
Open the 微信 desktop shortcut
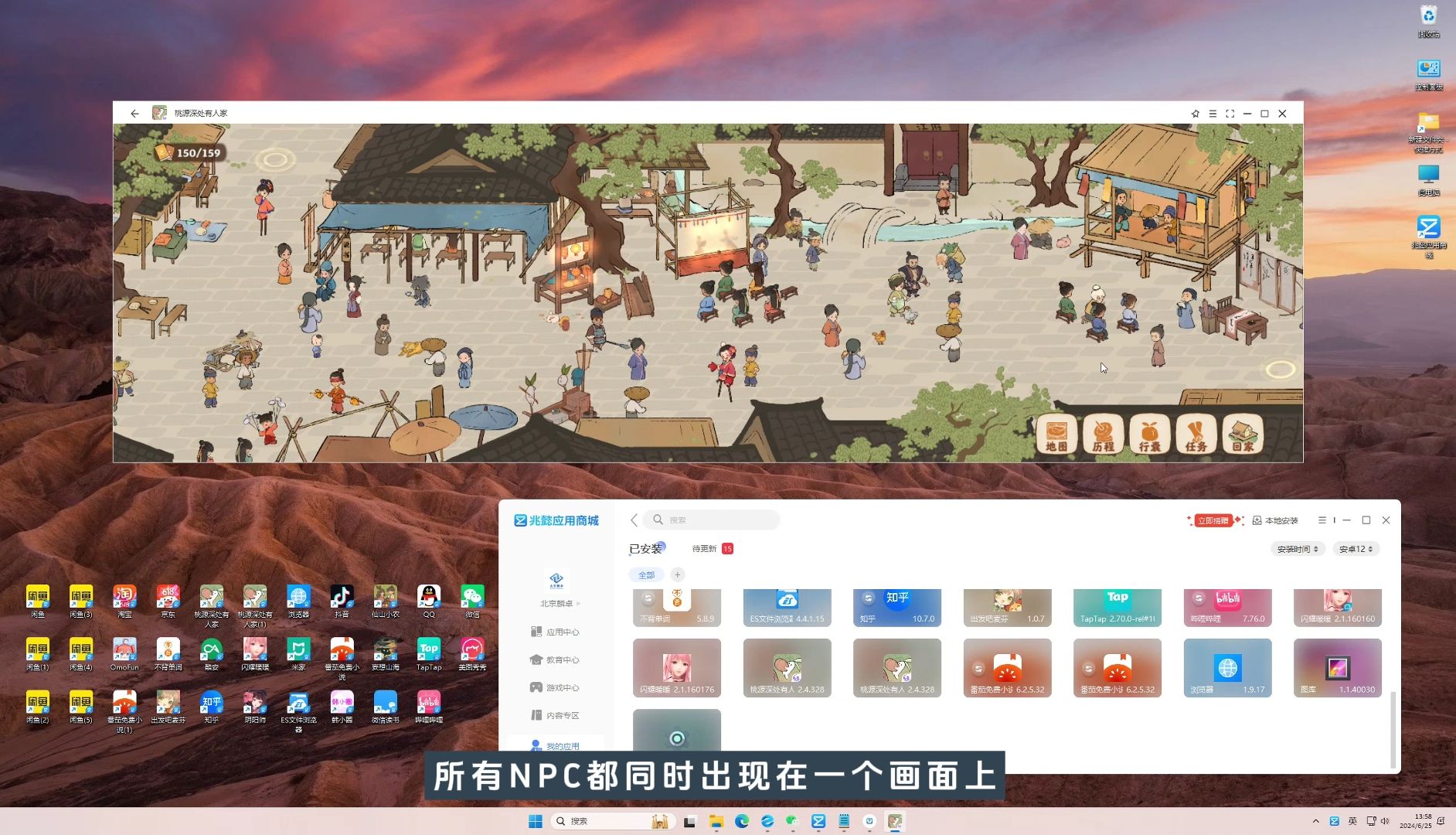point(472,602)
